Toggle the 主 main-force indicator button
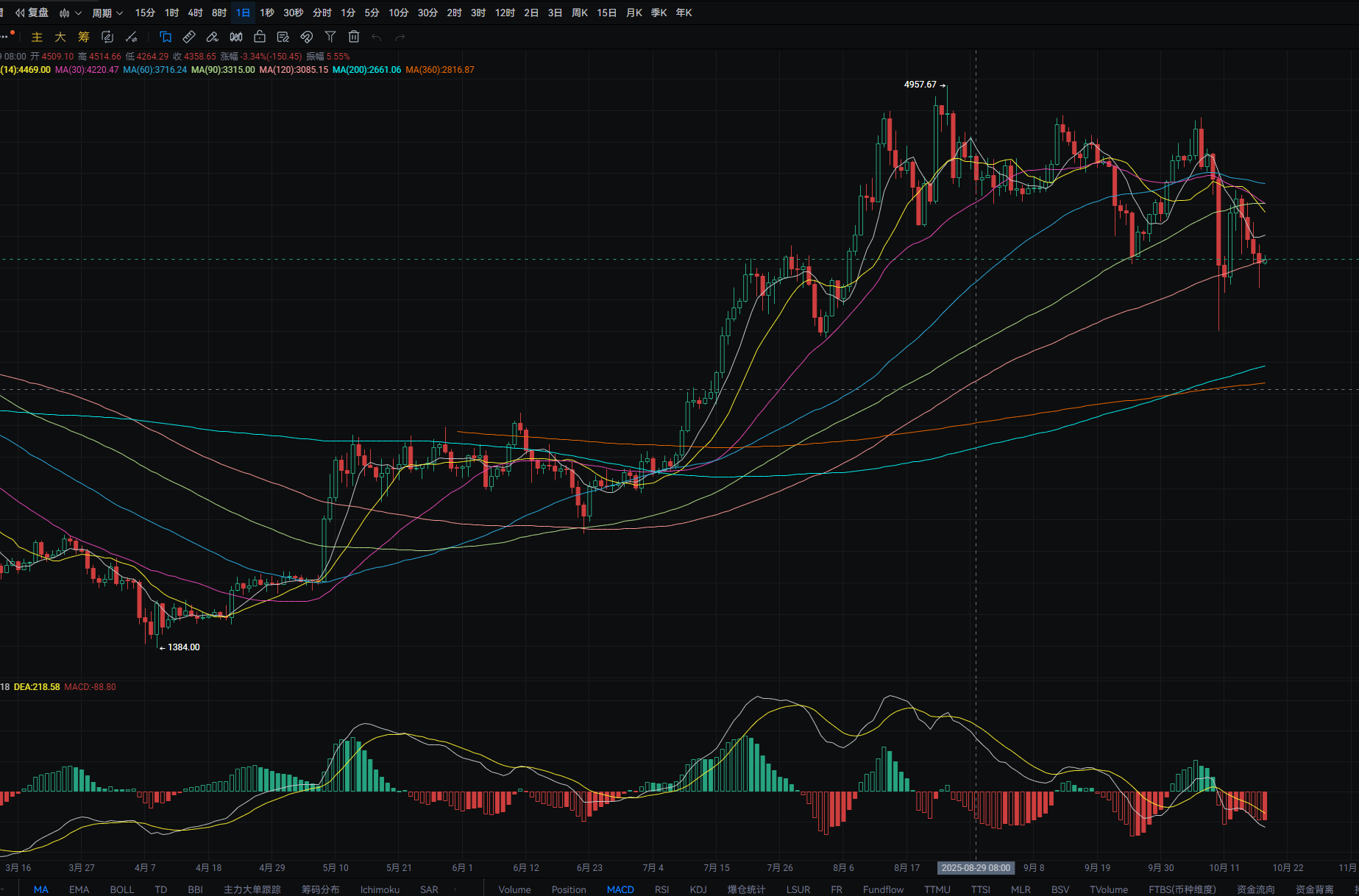This screenshot has width=1359, height=896. click(x=37, y=37)
